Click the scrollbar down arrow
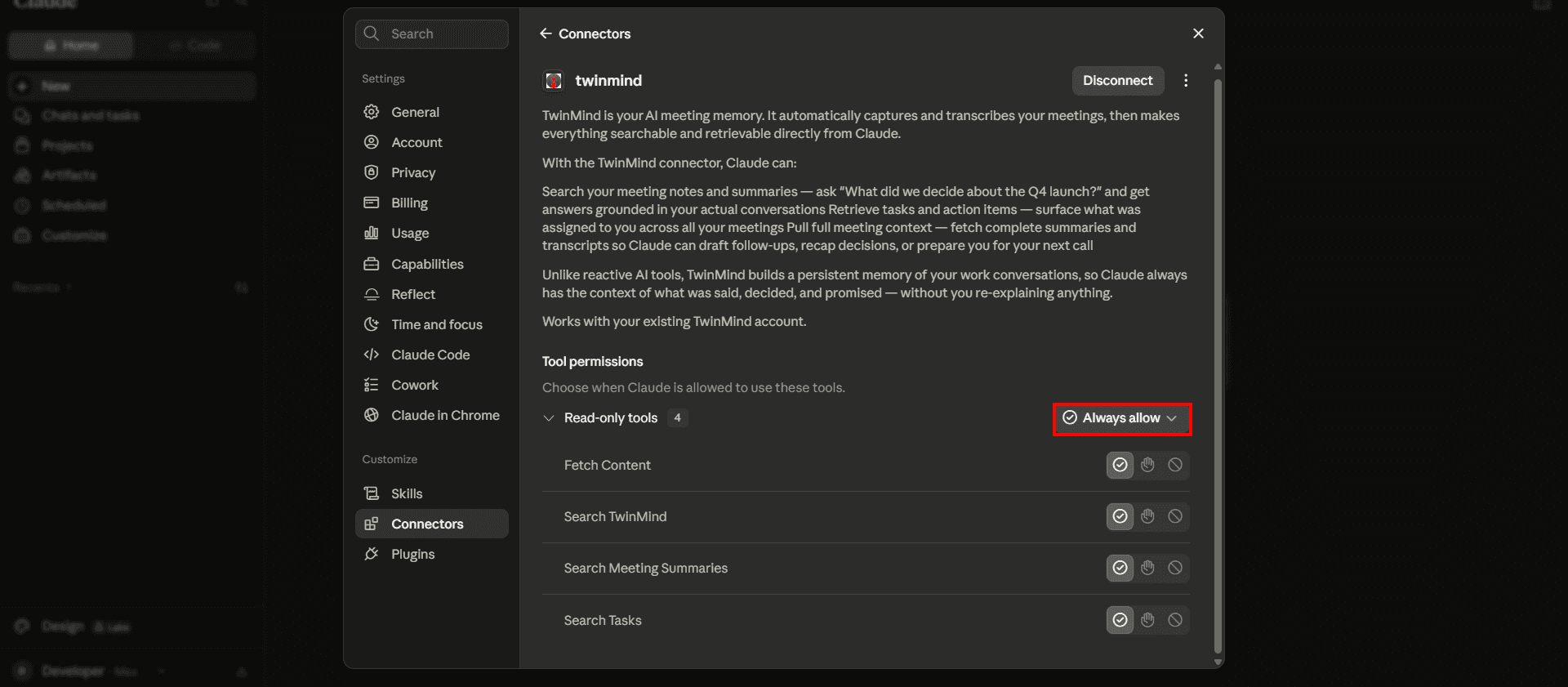This screenshot has height=687, width=1568. 1218,662
